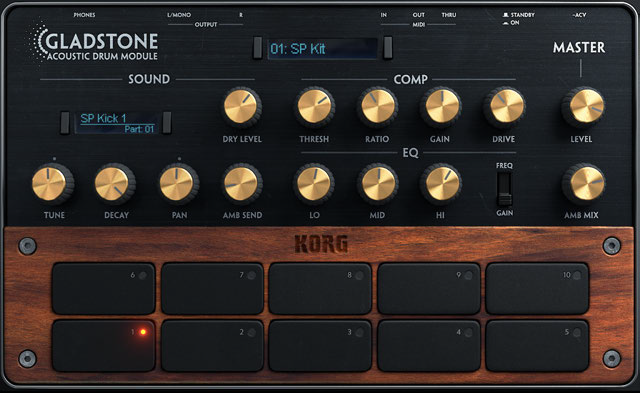The height and width of the screenshot is (393, 640).
Task: Select next sound after SP Kick 1
Action: click(x=167, y=122)
